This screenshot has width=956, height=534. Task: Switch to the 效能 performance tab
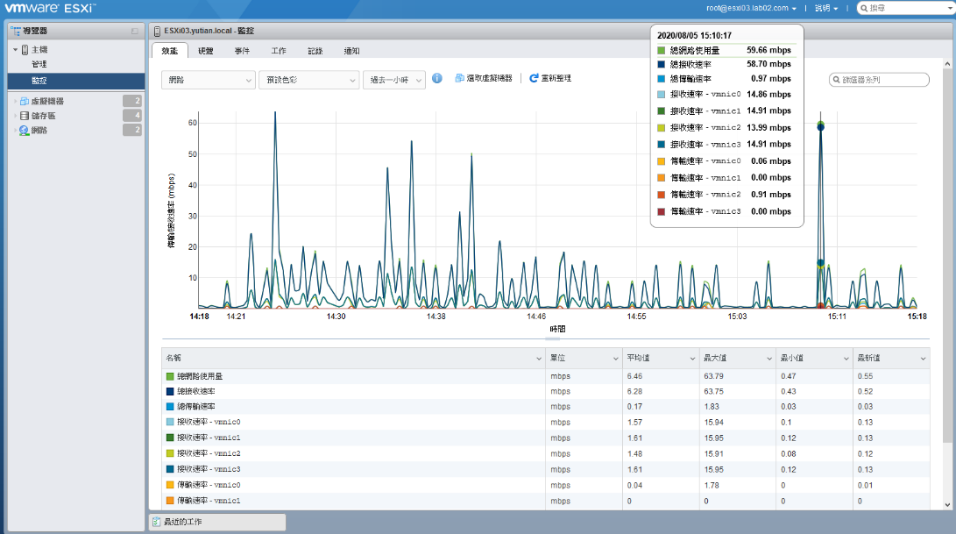click(x=169, y=51)
